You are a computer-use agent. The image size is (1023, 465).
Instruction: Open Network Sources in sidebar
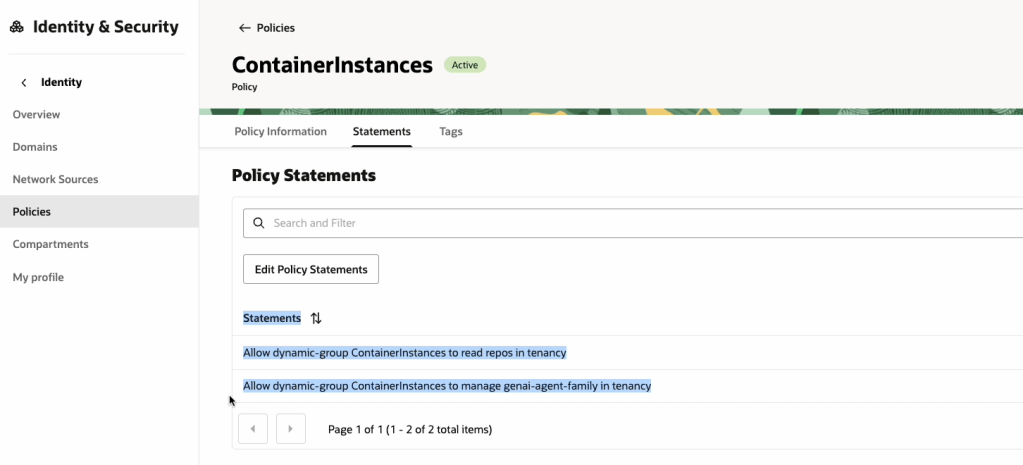(x=55, y=180)
